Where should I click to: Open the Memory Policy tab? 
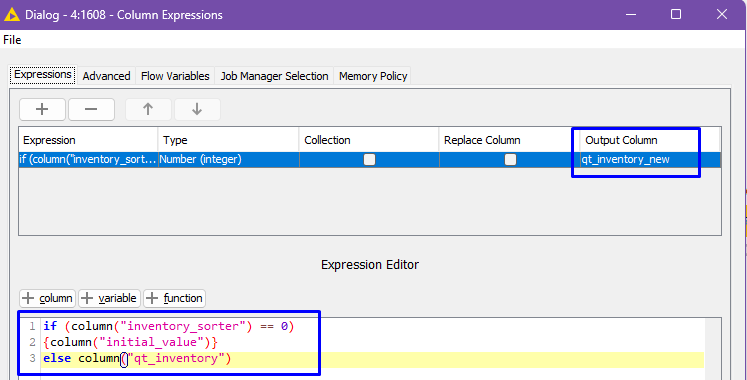point(373,76)
